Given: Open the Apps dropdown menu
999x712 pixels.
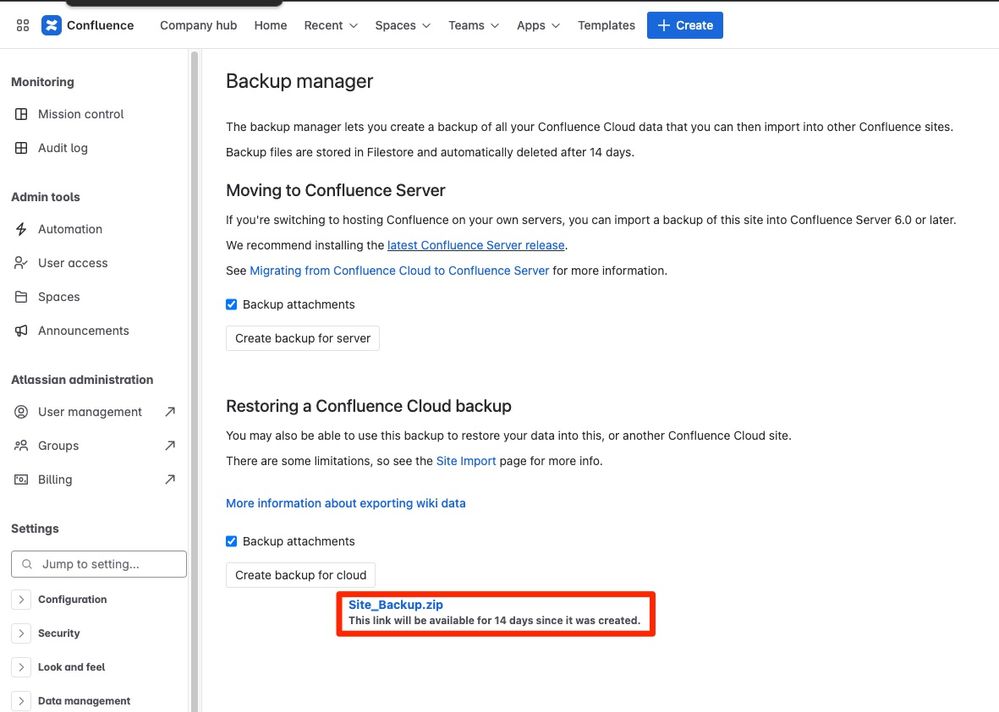Looking at the screenshot, I should [x=538, y=25].
